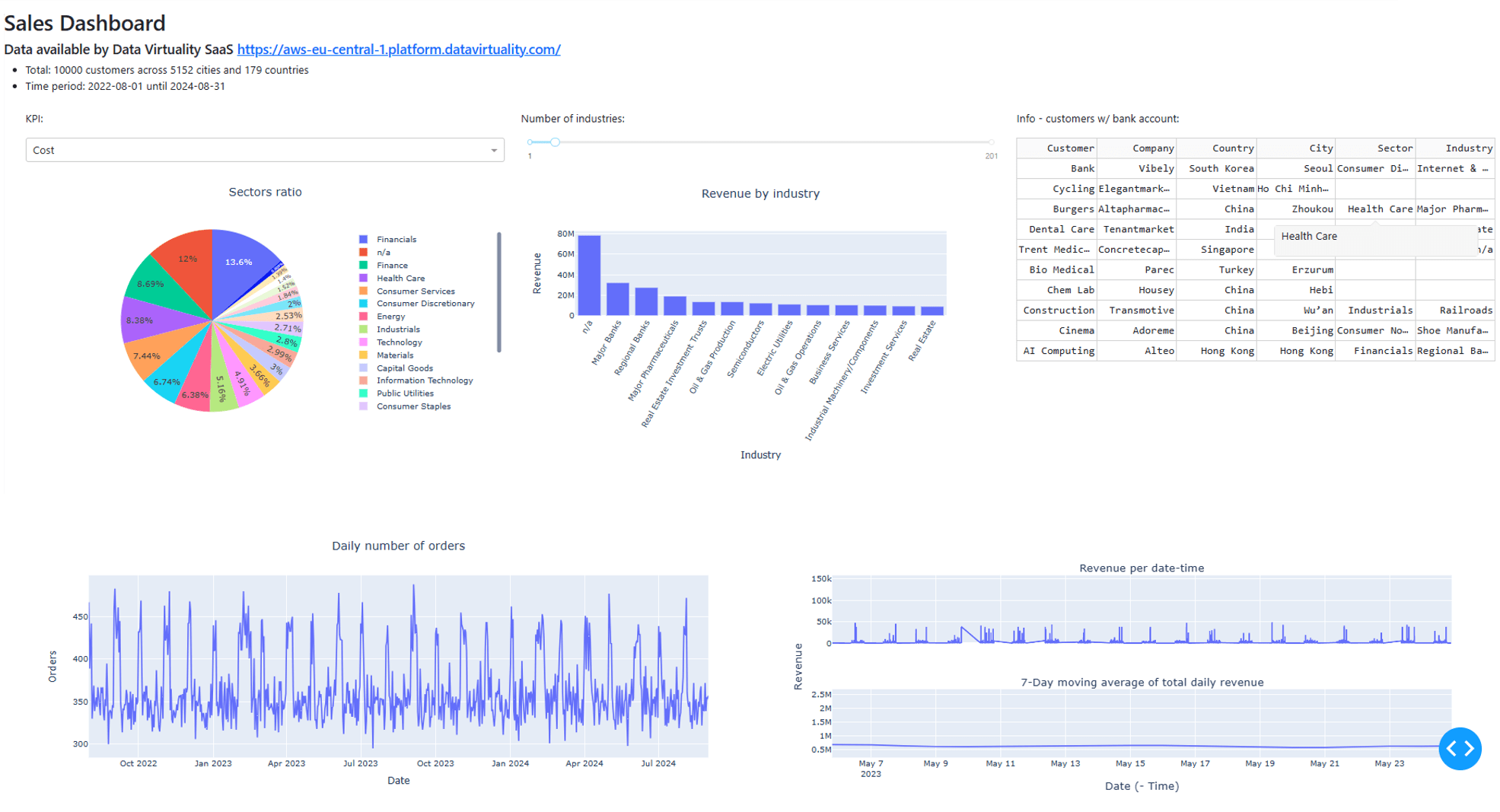Click the Major Banks revenue bar
This screenshot has width=1500, height=812.
pos(617,299)
